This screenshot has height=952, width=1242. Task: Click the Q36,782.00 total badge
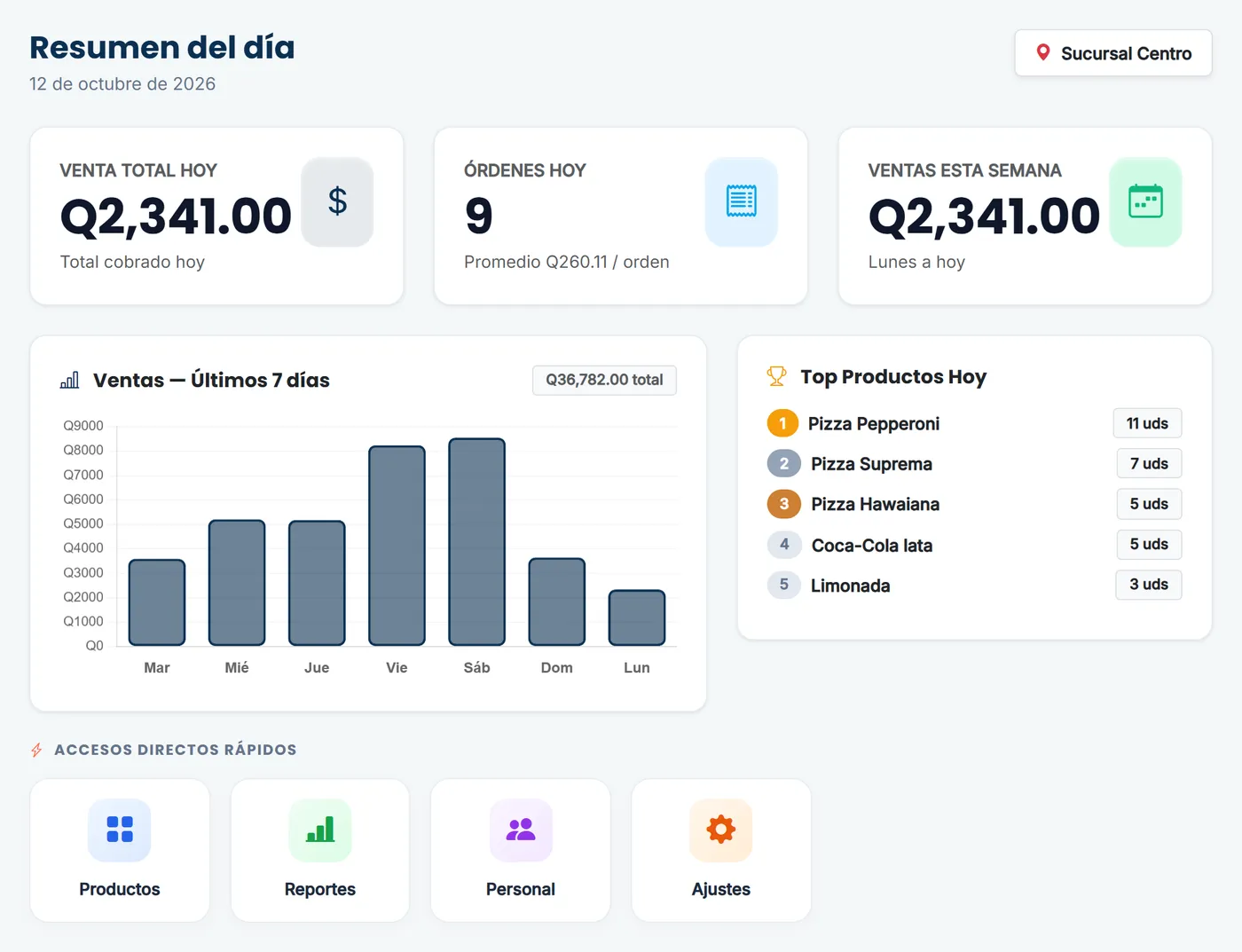[604, 380]
